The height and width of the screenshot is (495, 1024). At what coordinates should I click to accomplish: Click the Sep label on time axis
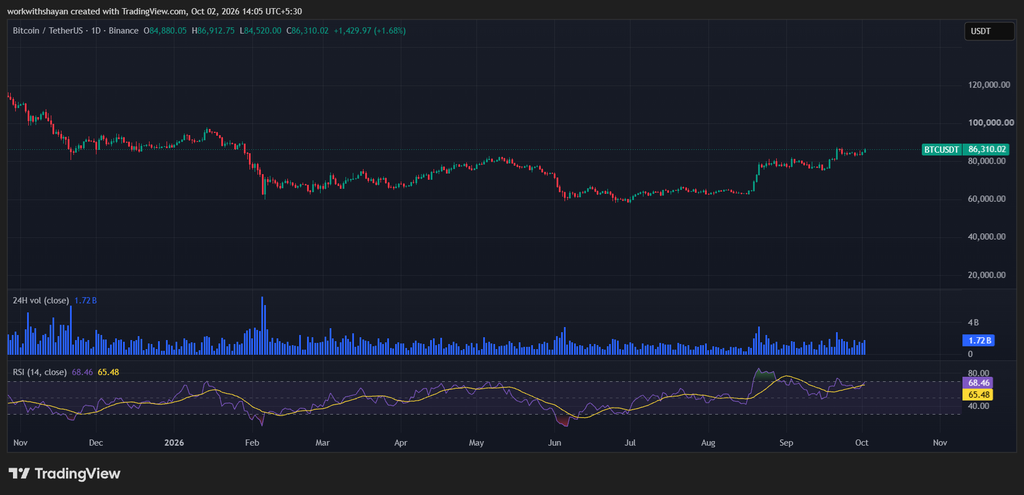(786, 443)
